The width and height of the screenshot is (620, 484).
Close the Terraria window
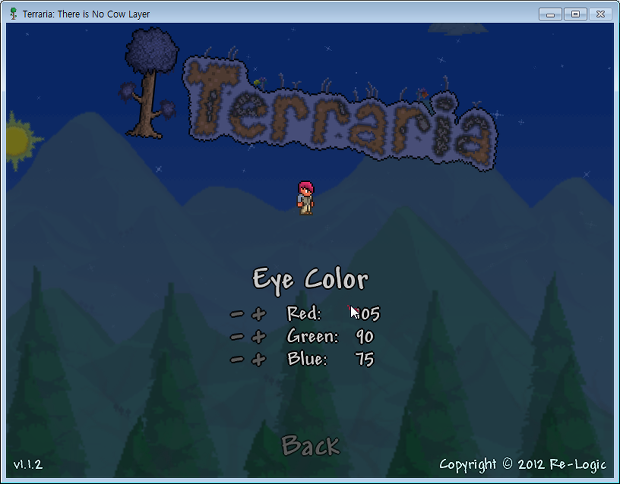coord(601,14)
